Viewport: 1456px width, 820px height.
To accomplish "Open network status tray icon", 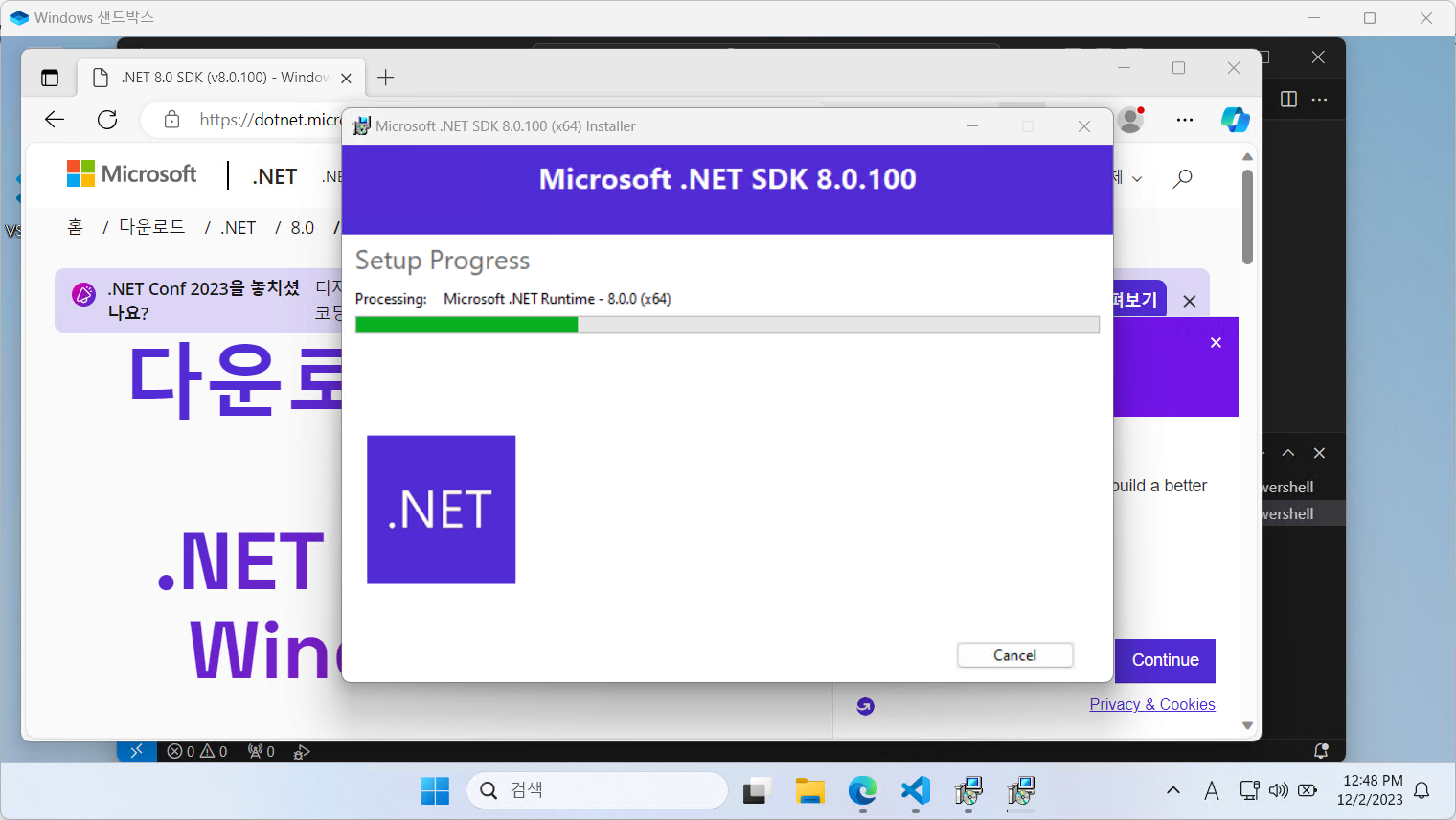I will 1249,790.
